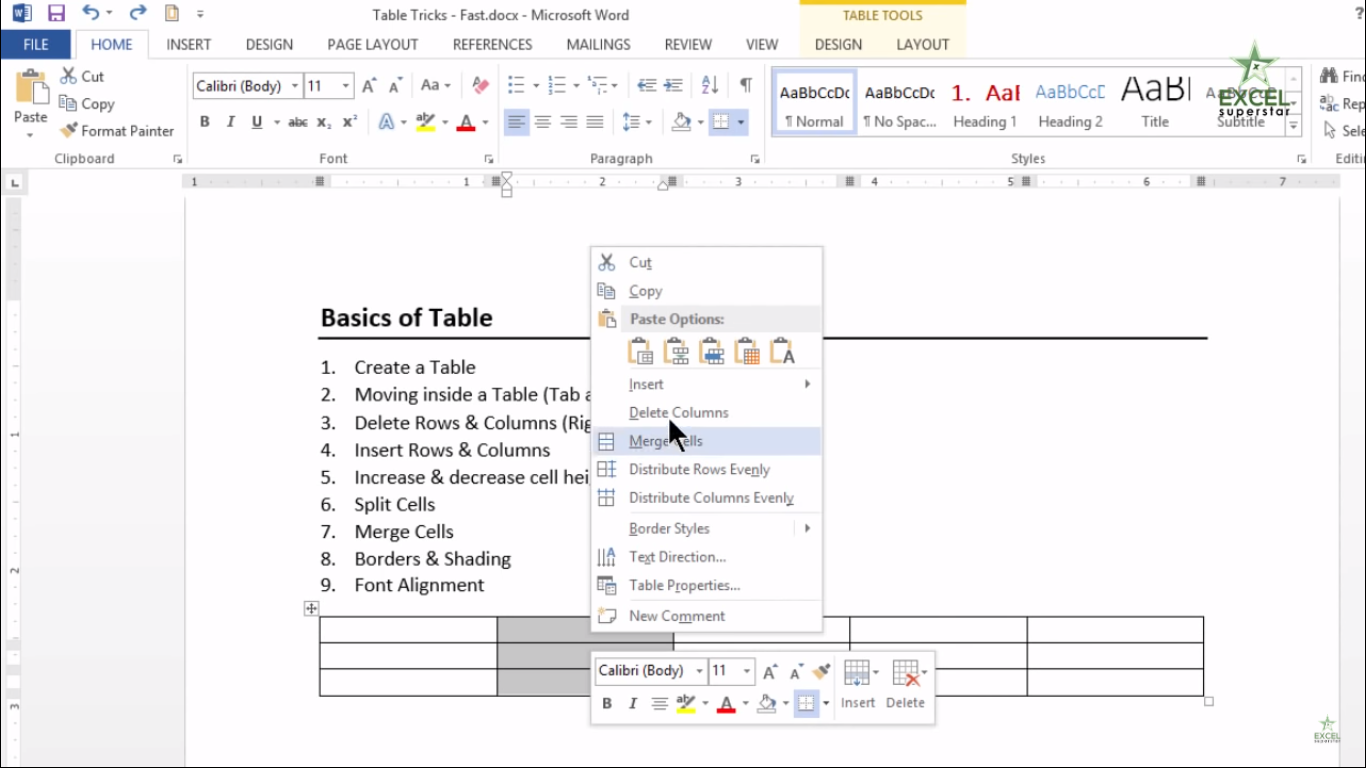Click mini toolbar Format Painter brush
Viewport: 1366px width, 768px height.
822,671
